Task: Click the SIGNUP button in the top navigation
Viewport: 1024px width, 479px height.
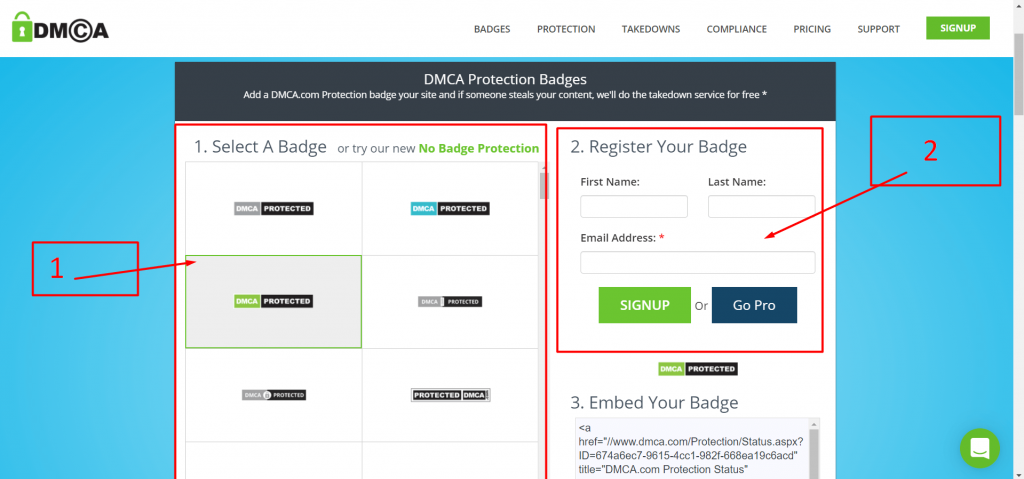Action: (958, 28)
